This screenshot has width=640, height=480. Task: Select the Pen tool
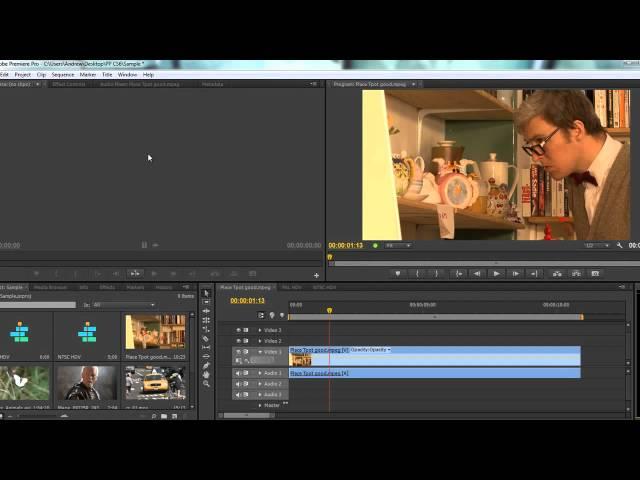(x=206, y=365)
